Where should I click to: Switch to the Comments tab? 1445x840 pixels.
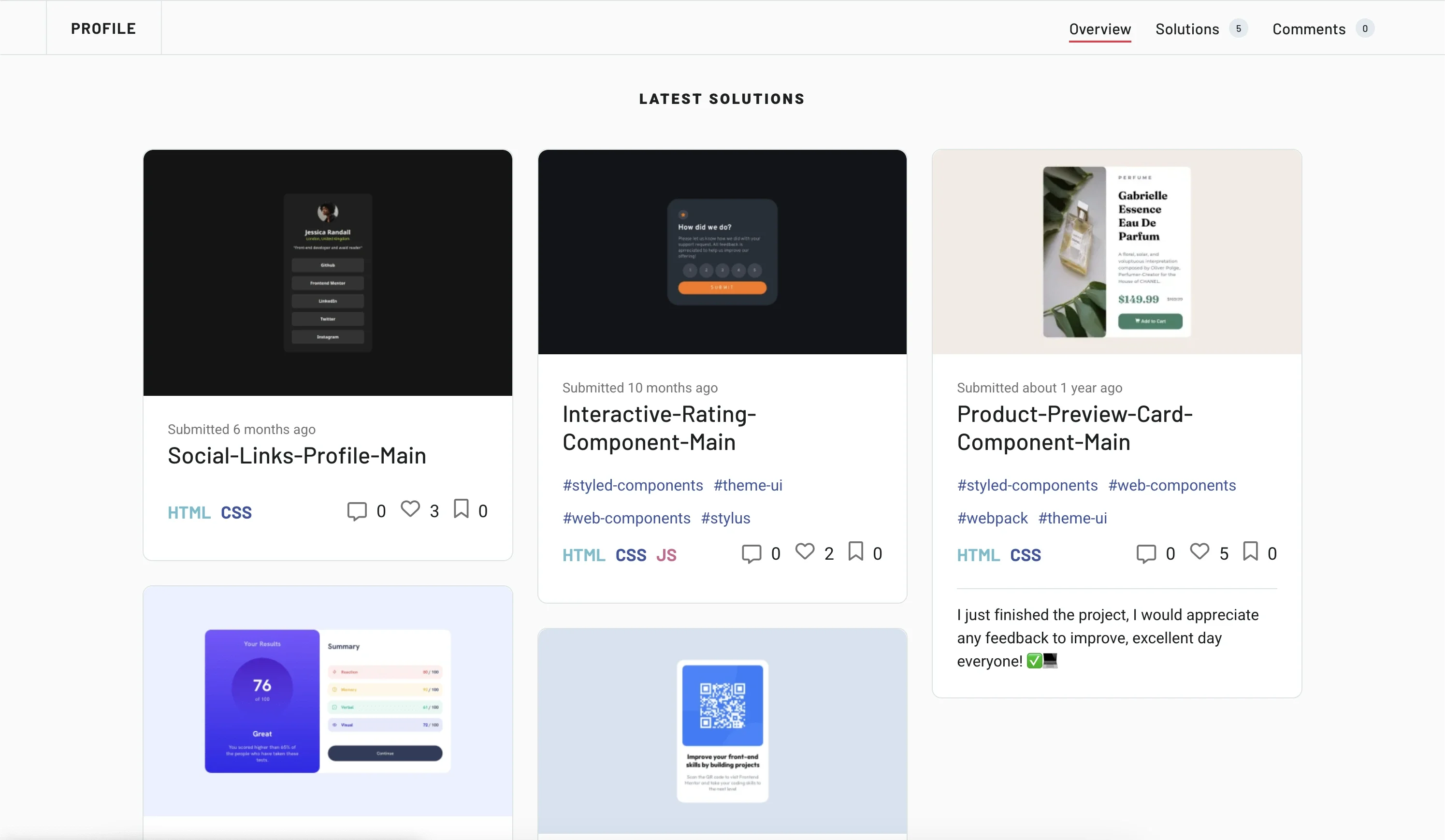[1308, 29]
